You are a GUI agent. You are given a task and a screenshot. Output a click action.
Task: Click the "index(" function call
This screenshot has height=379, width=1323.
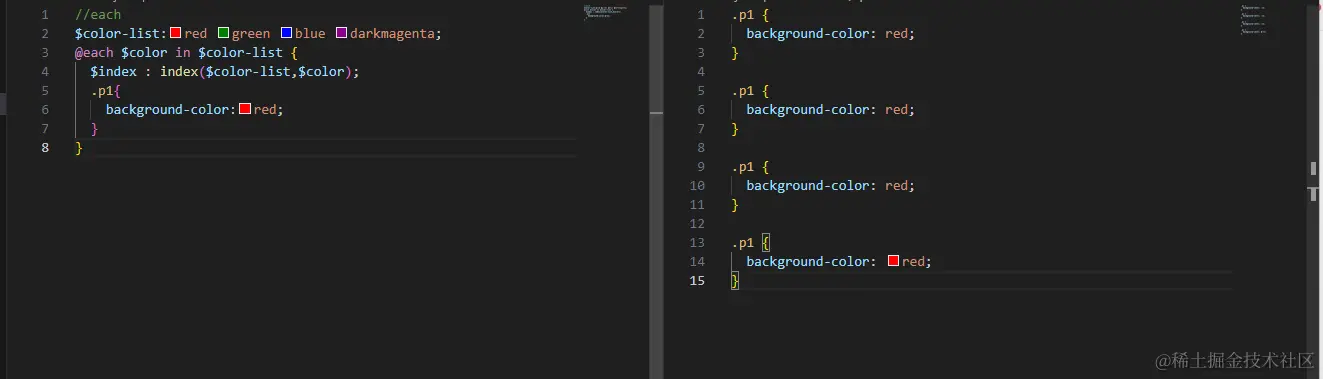[x=182, y=71]
